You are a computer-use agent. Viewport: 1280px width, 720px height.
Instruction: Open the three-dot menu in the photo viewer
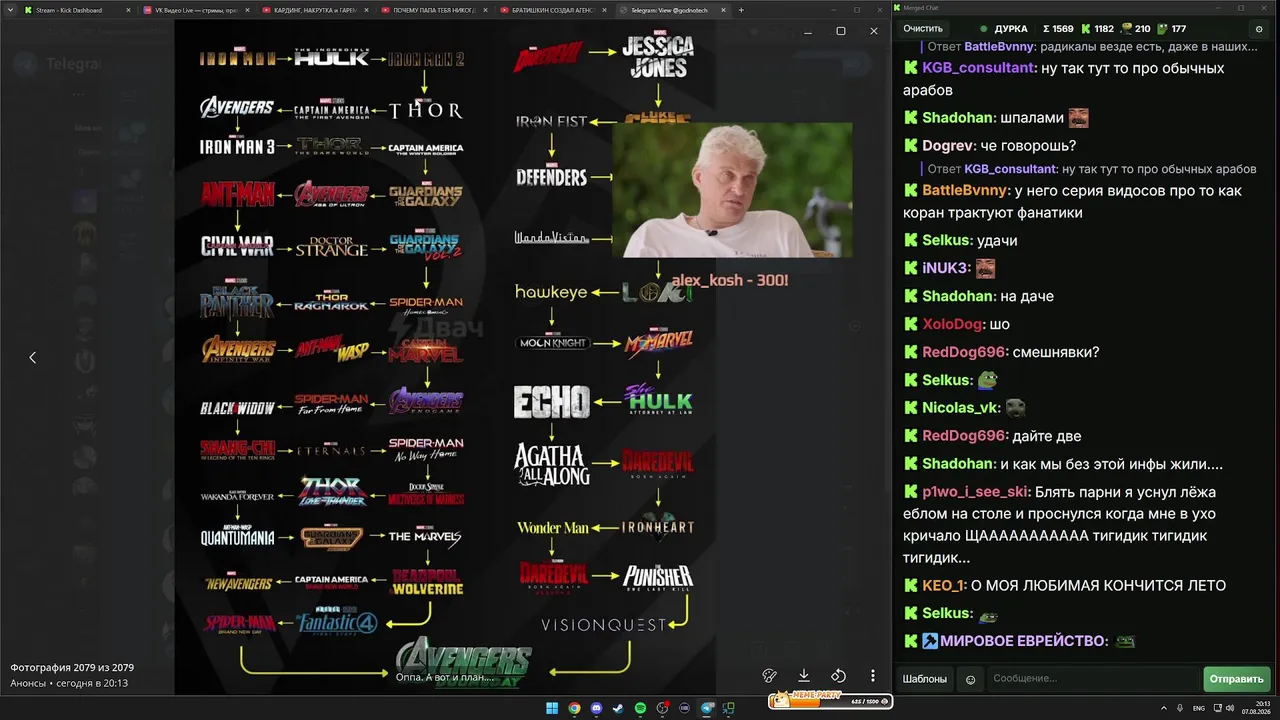click(x=872, y=676)
